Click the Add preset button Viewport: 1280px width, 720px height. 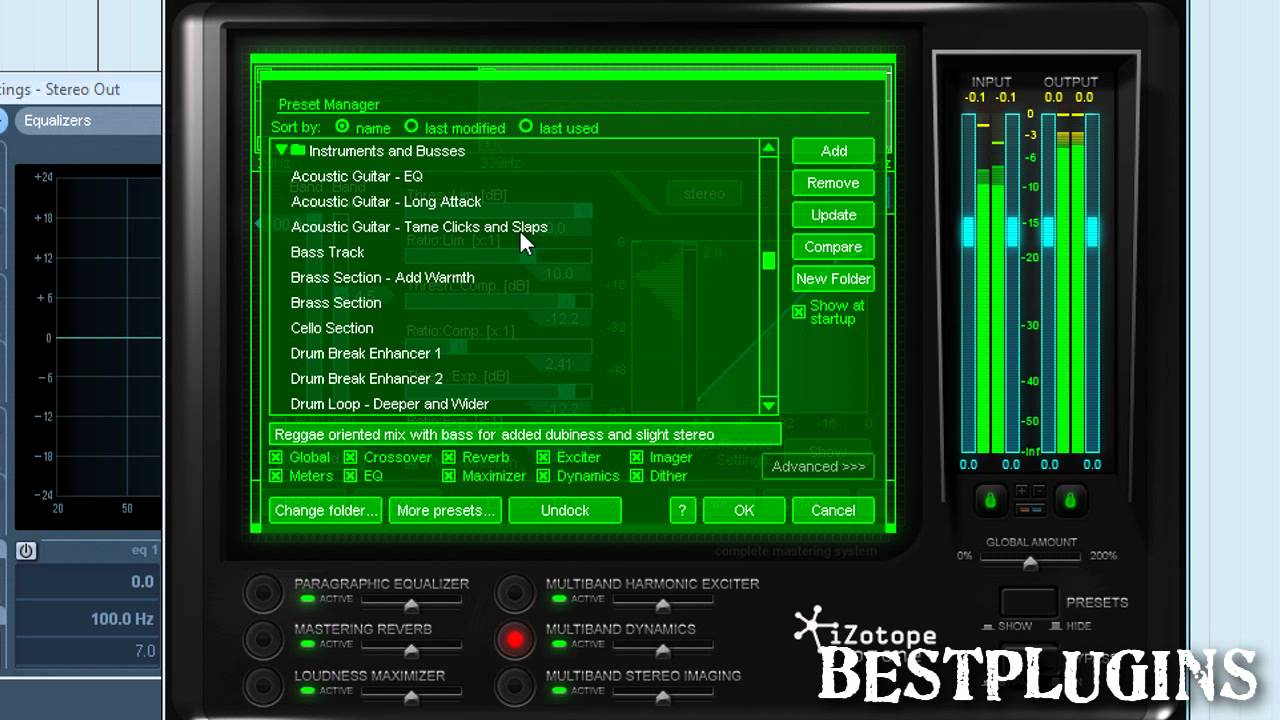pyautogui.click(x=834, y=151)
